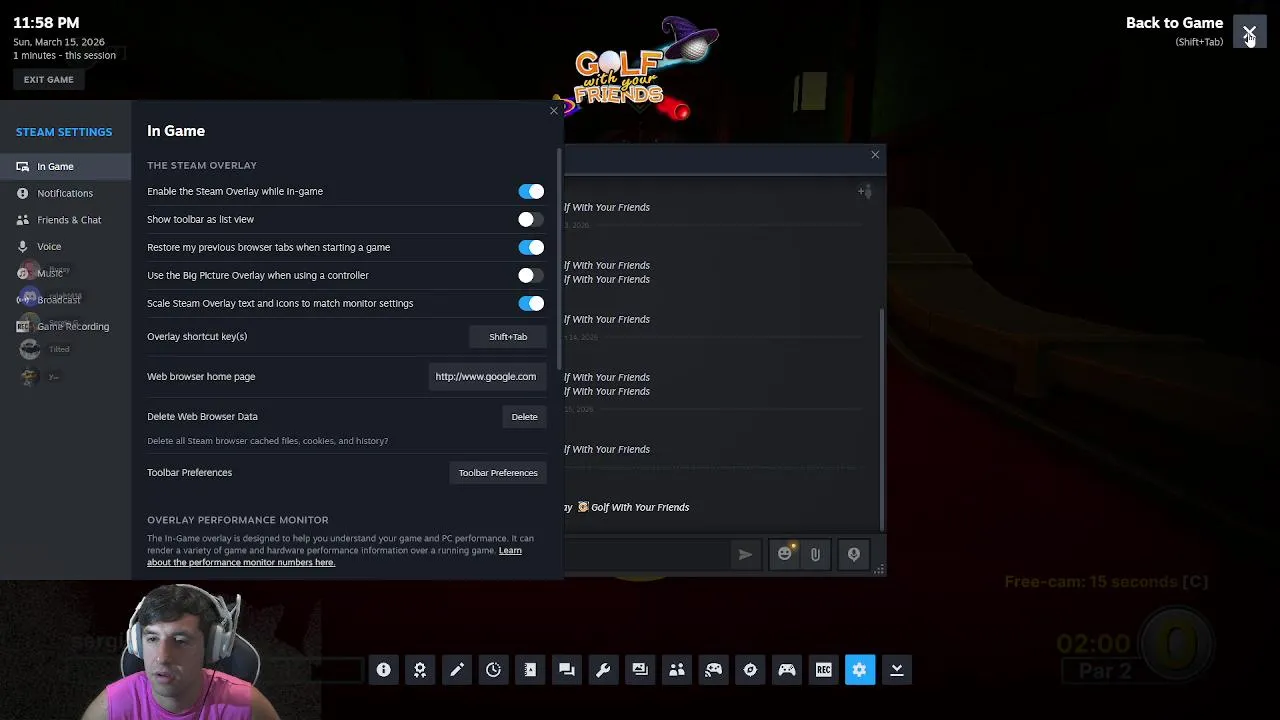
Task: Open Friends & Chat settings section
Action: 65,220
